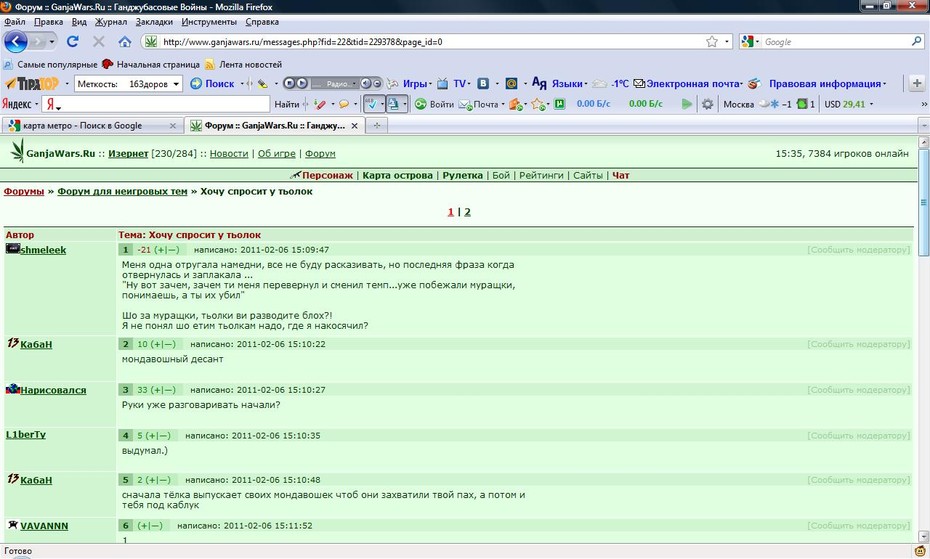Open the Закладки menu

154,22
